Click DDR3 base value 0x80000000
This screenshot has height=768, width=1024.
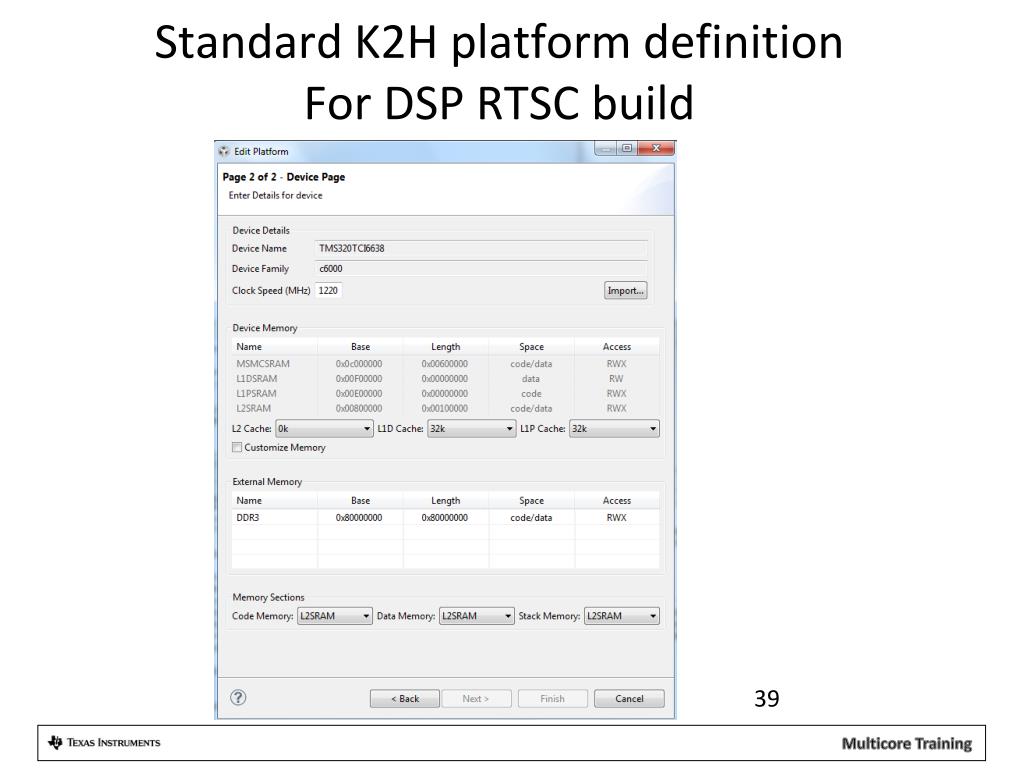click(x=359, y=518)
